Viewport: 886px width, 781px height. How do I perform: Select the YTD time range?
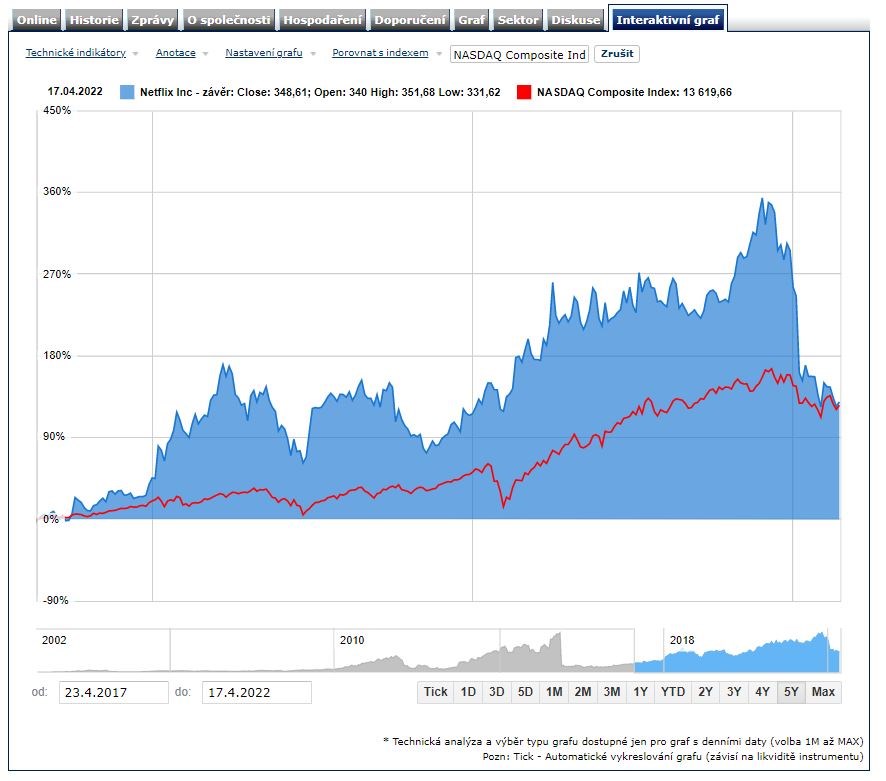pos(673,692)
